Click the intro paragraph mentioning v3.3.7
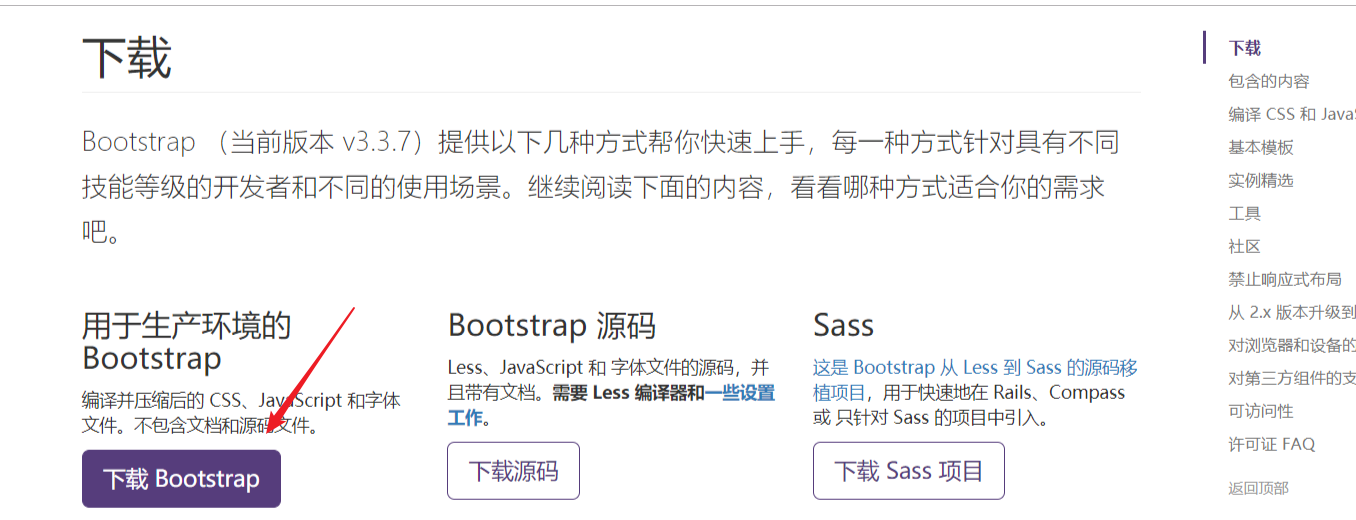The image size is (1356, 520). click(600, 188)
